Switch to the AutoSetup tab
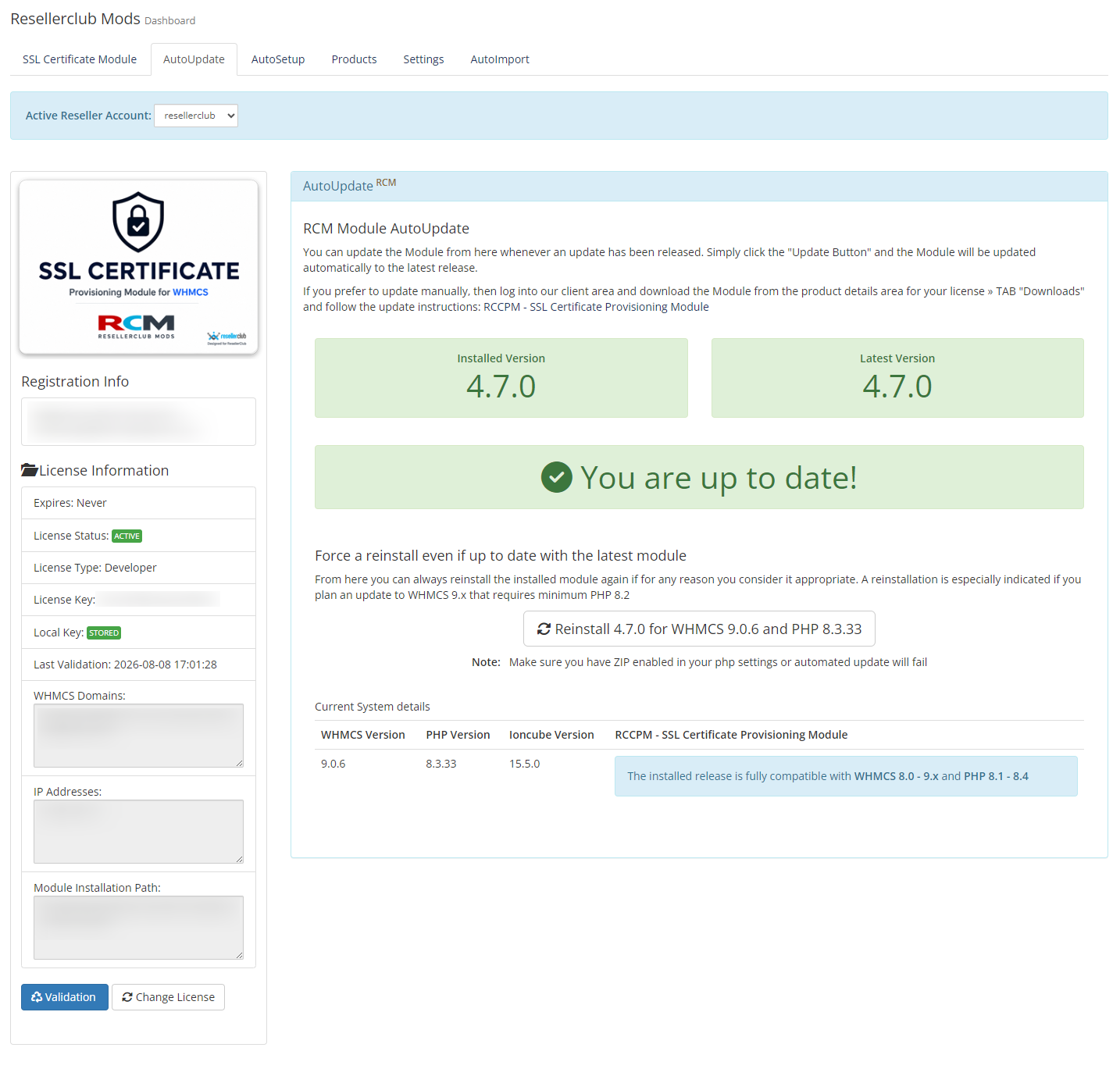 click(x=278, y=59)
